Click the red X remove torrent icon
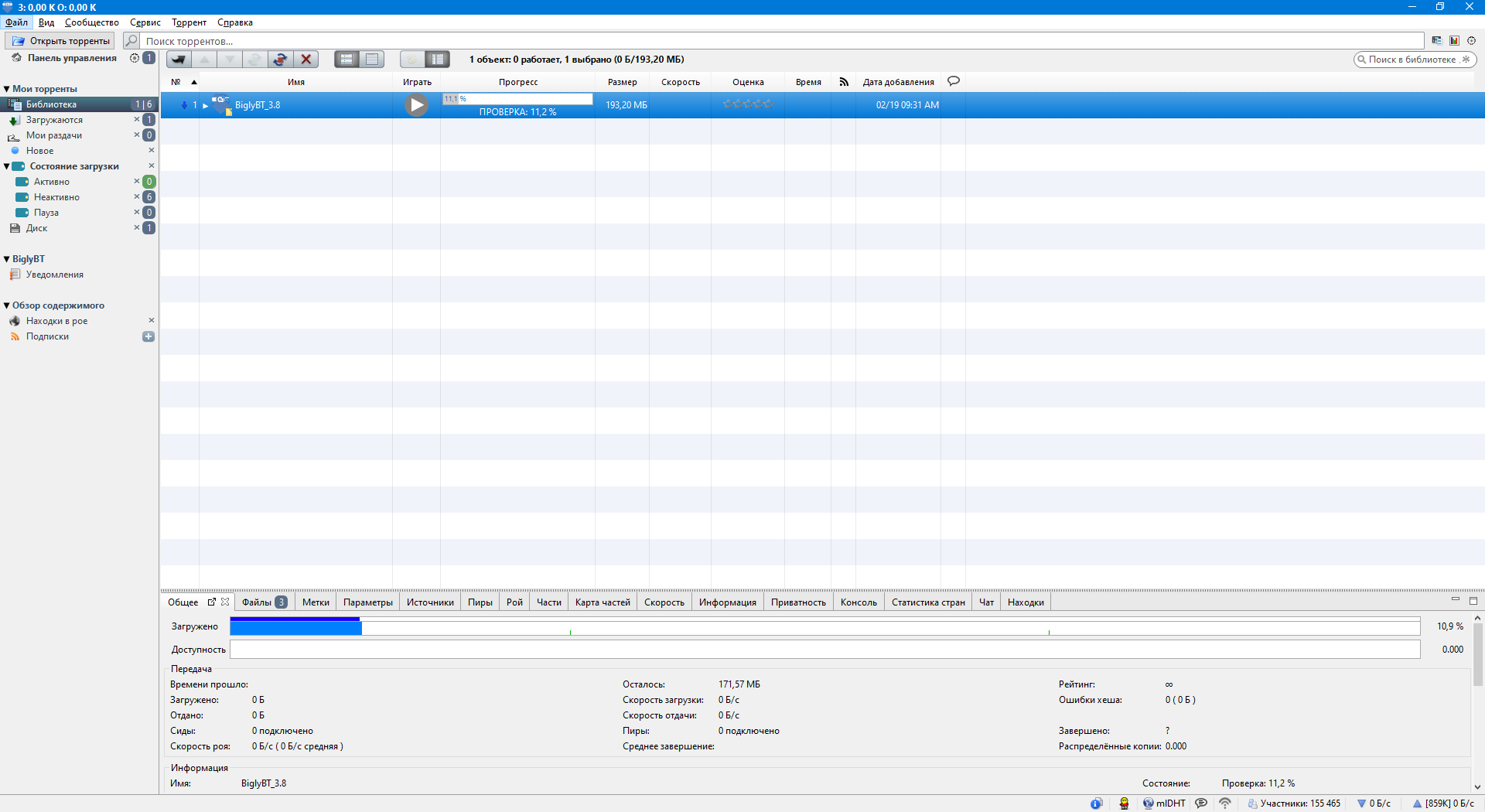The image size is (1485, 812). tap(306, 60)
